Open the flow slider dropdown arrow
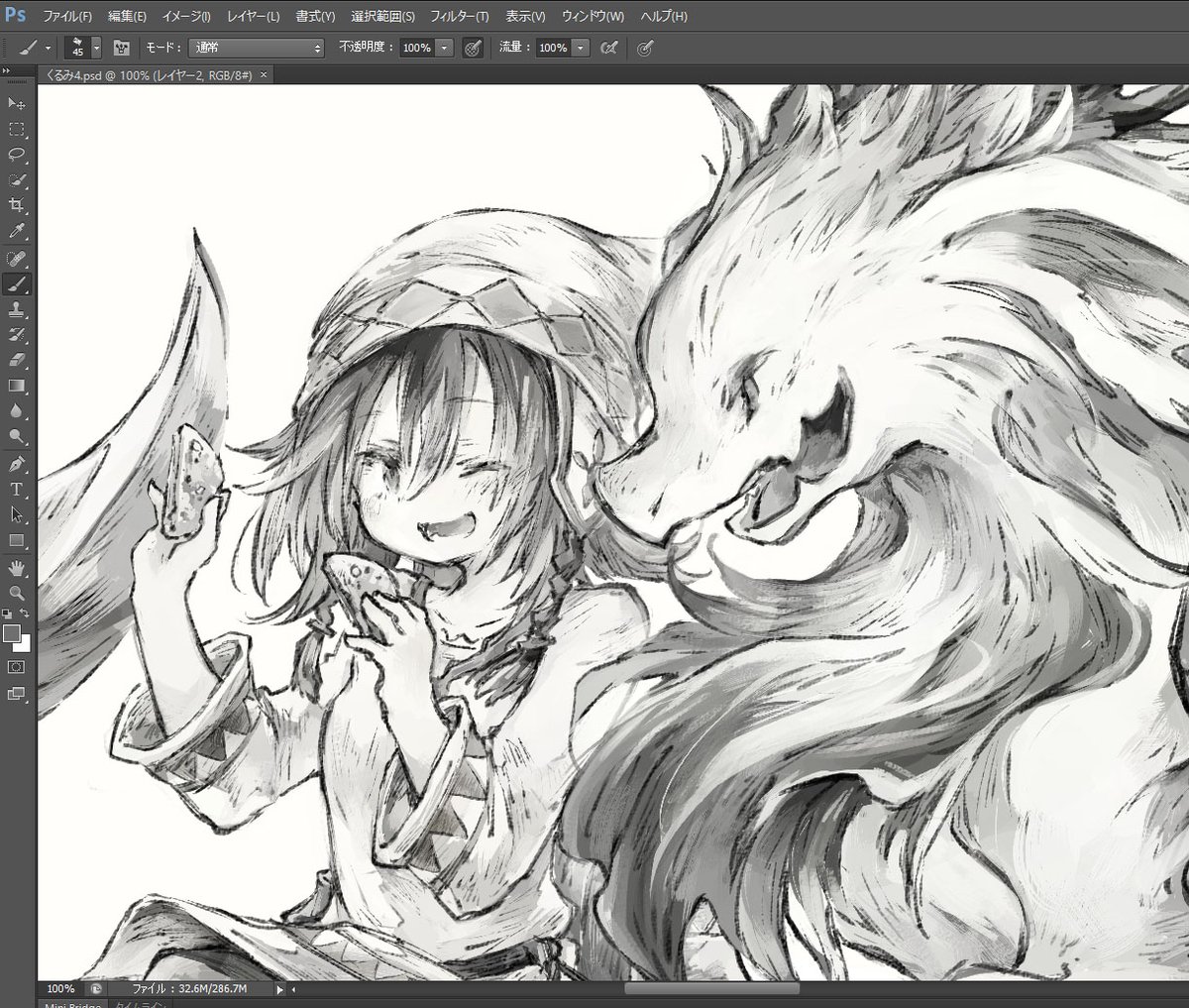This screenshot has height=1008, width=1189. pyautogui.click(x=581, y=48)
